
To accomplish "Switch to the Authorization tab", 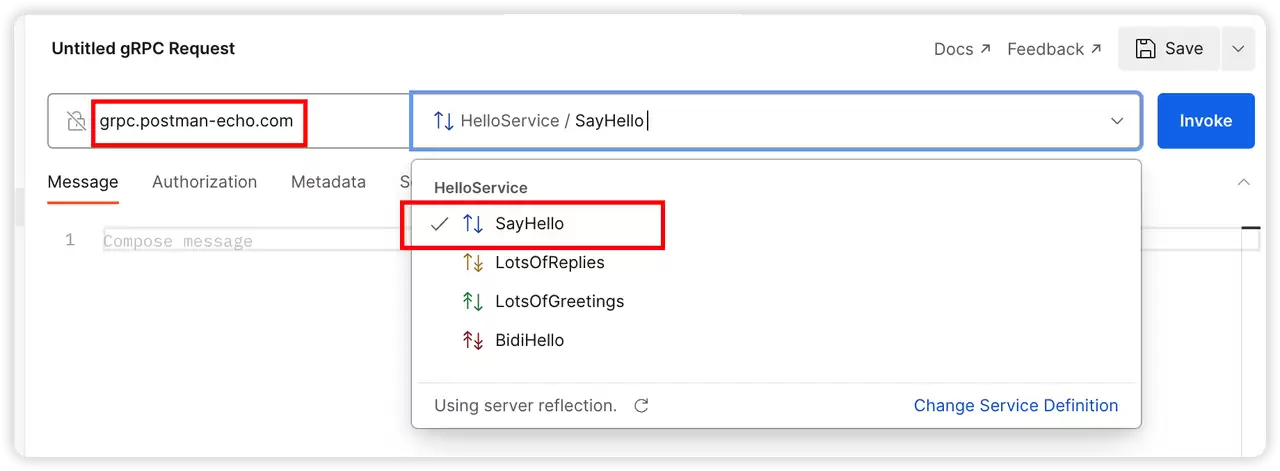I will coord(204,182).
